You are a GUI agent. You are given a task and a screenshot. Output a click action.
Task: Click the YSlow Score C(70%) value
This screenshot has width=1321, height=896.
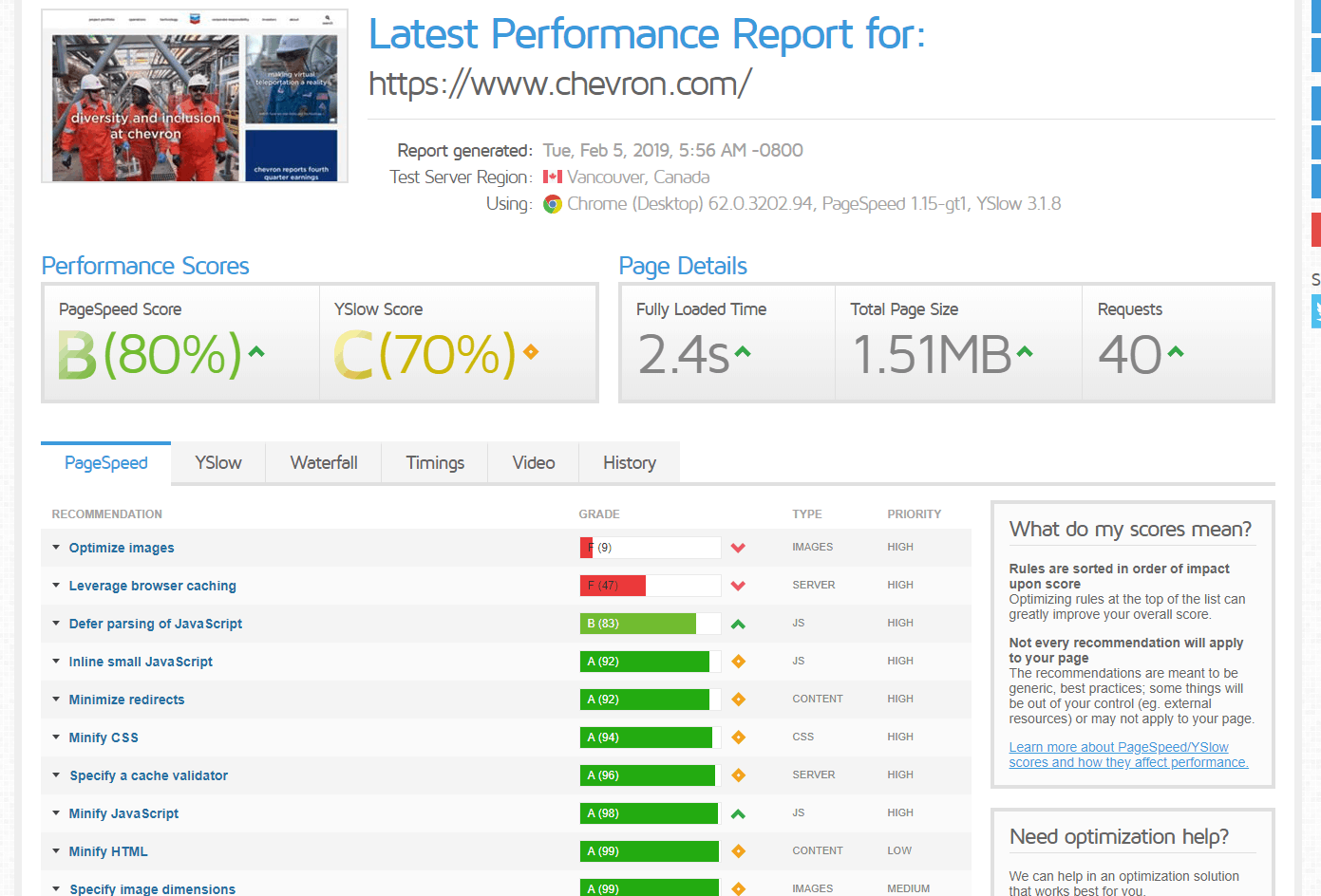point(425,355)
